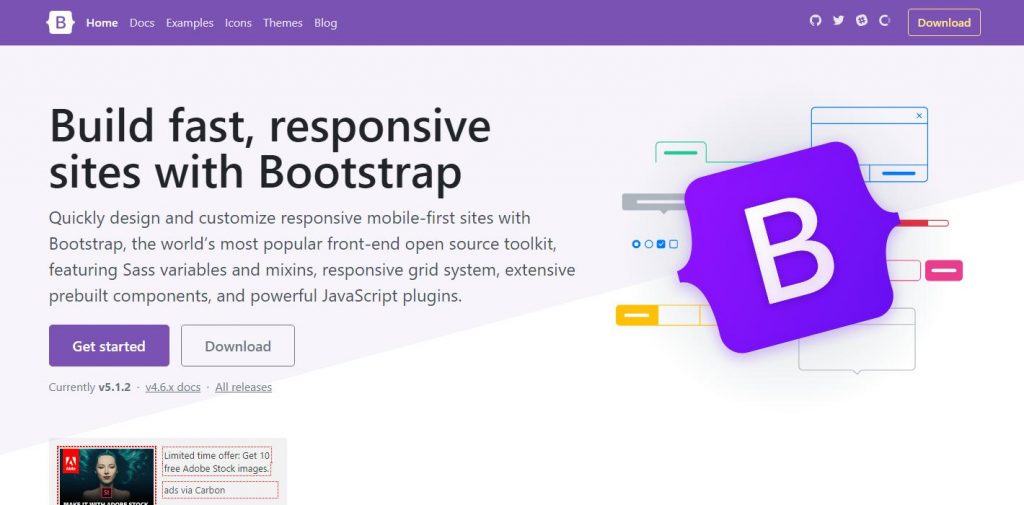Click the Bootstrap logo in the navbar
Image resolution: width=1024 pixels, height=505 pixels.
tap(60, 22)
